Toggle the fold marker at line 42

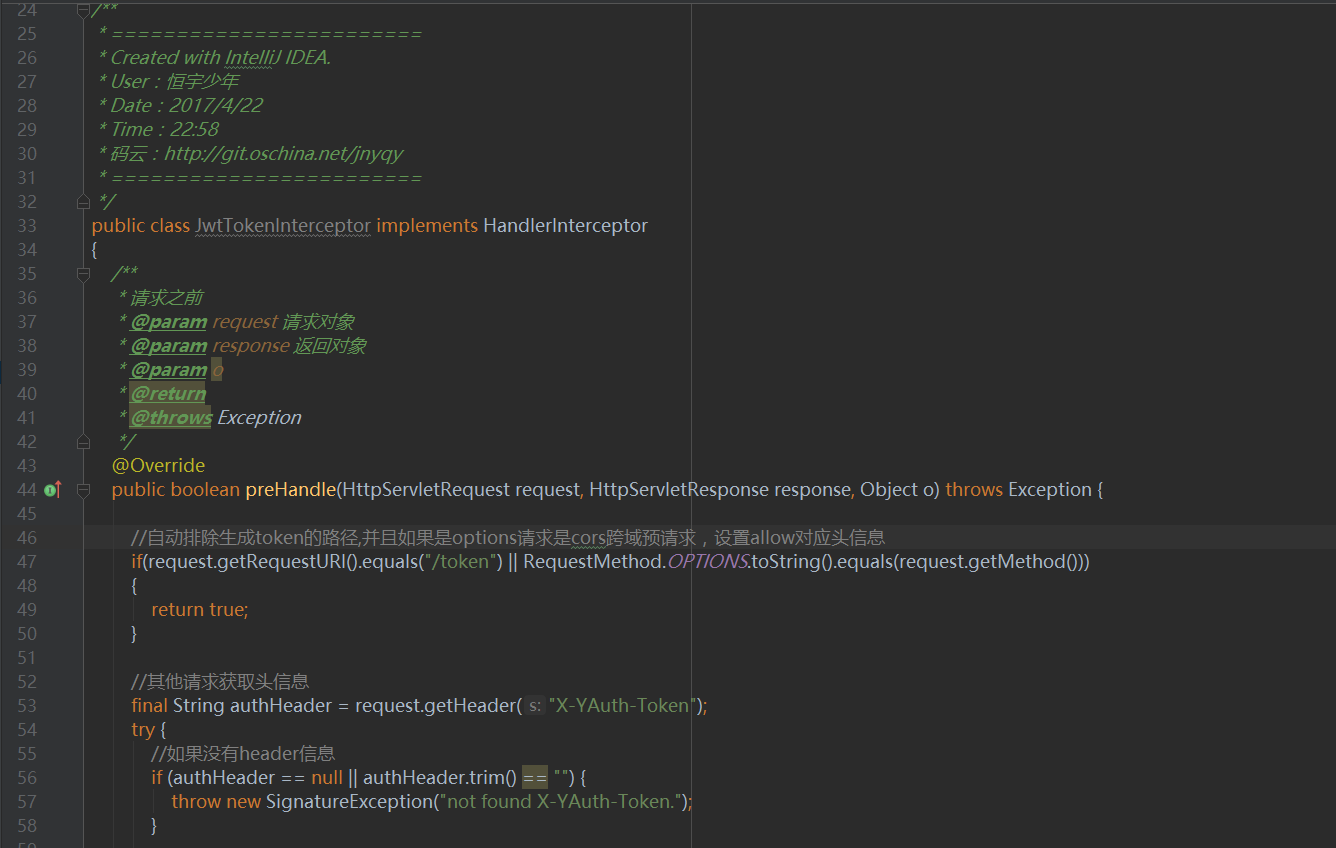84,442
